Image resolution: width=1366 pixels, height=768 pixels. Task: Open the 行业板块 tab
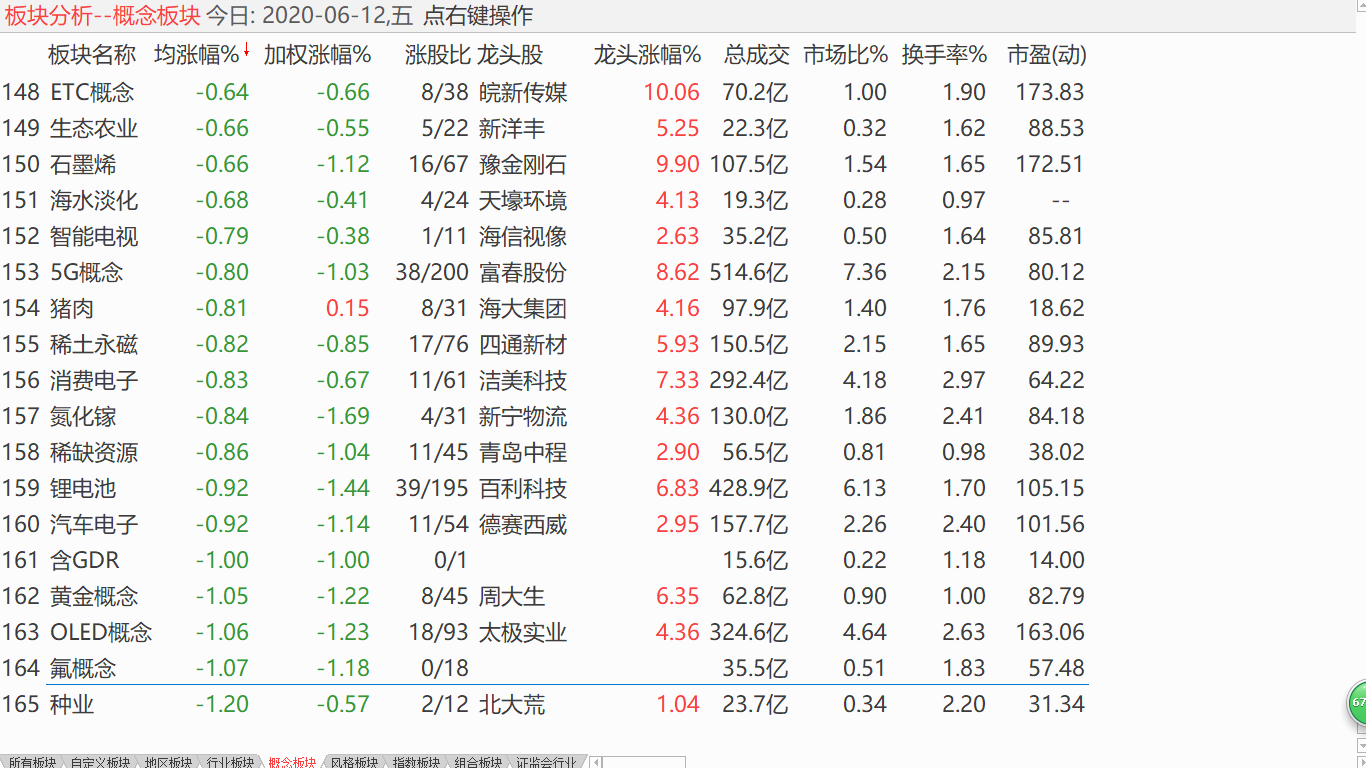click(x=229, y=762)
